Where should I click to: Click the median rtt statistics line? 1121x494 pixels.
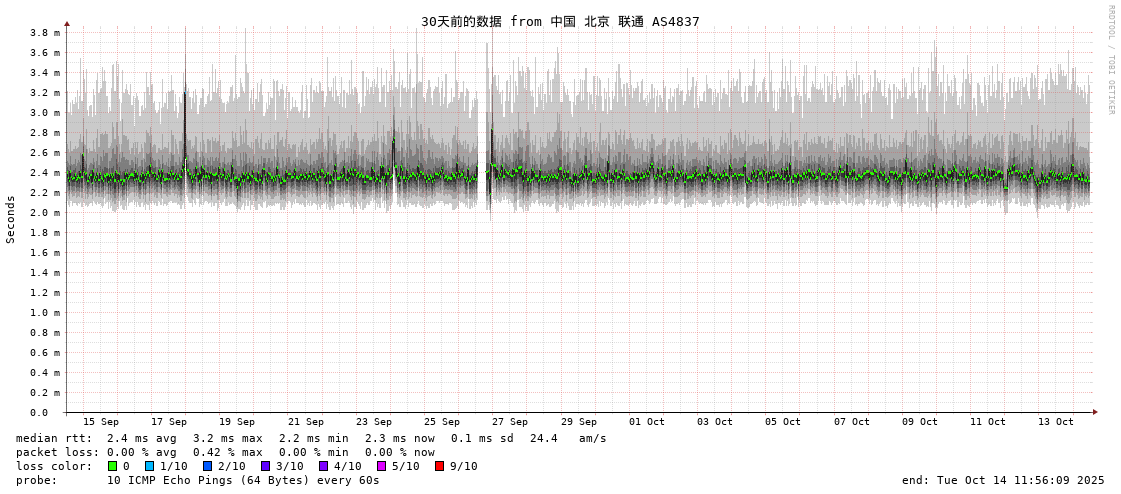311,438
